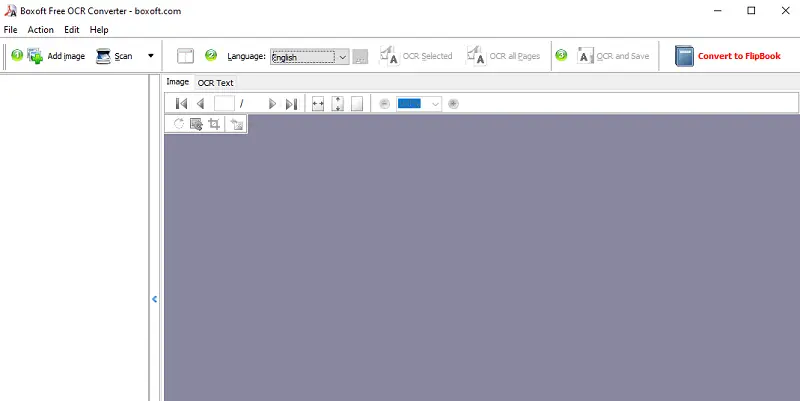800x401 pixels.
Task: Collapse the left panel using splitter arrow
Action: (154, 298)
